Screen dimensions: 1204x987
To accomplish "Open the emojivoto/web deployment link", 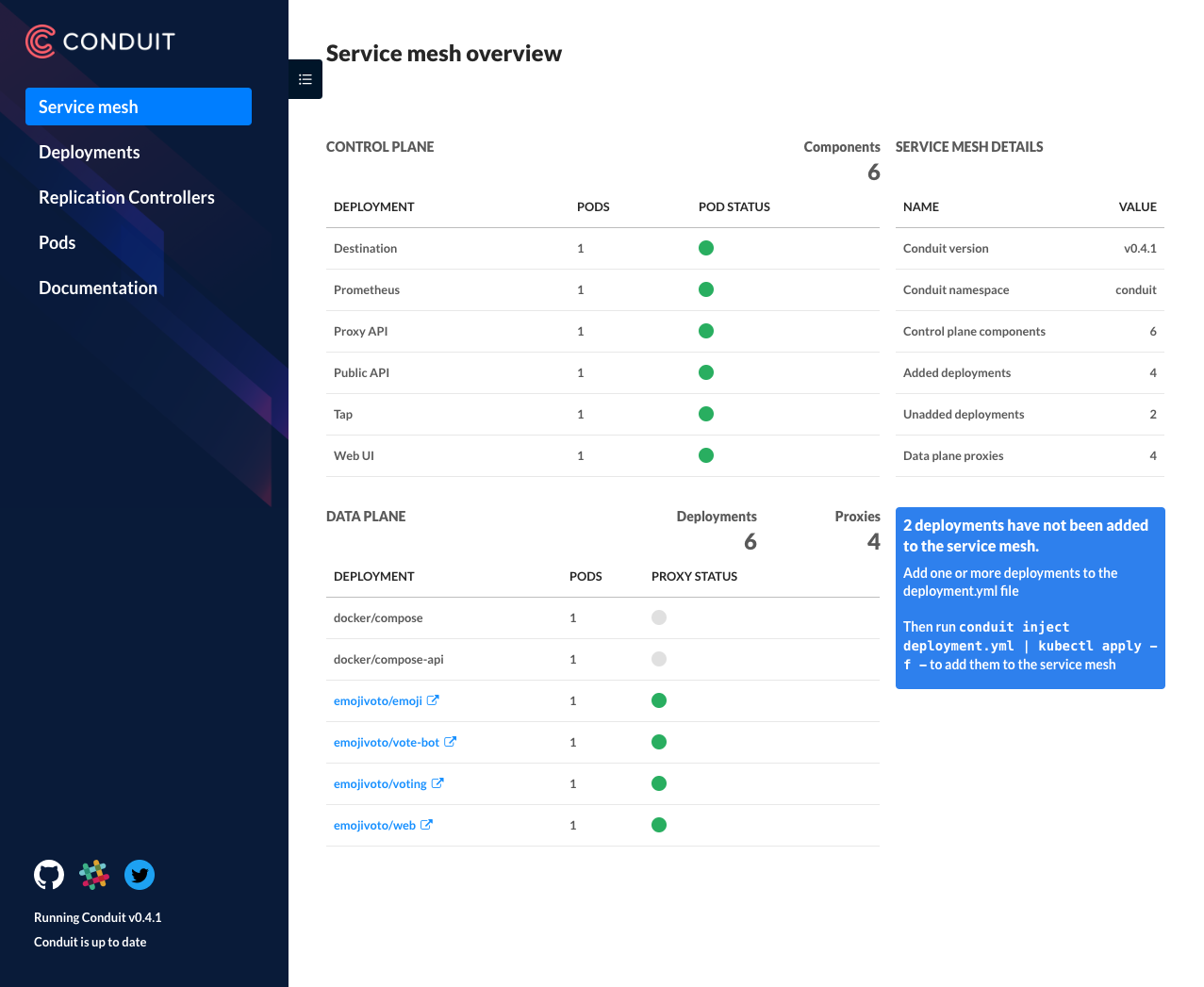I will click(374, 825).
